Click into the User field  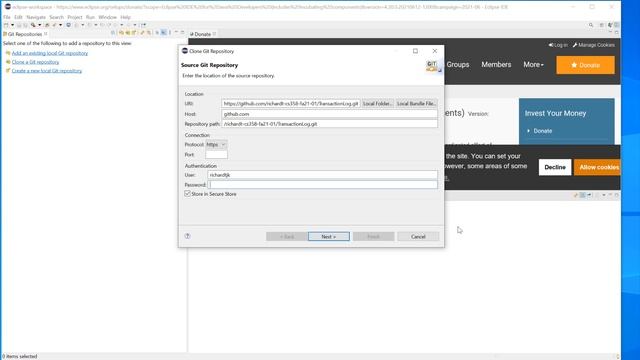tap(322, 175)
